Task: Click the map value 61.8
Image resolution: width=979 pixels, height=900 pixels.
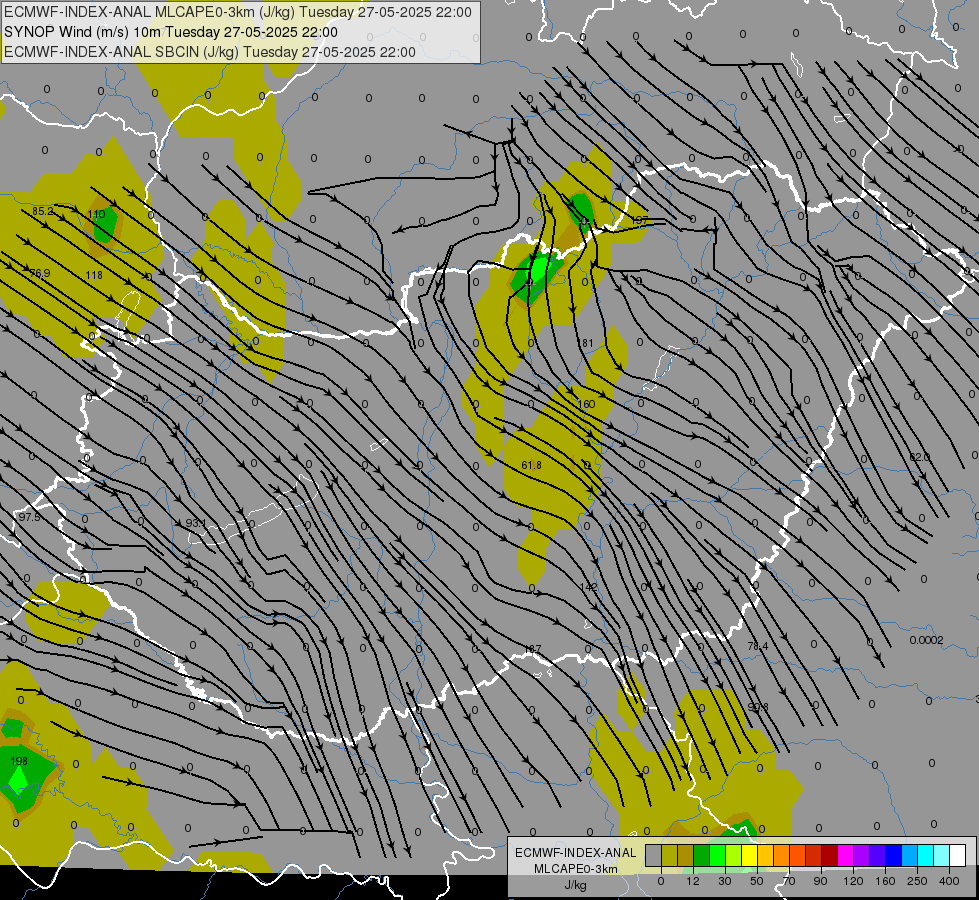Action: pos(531,465)
